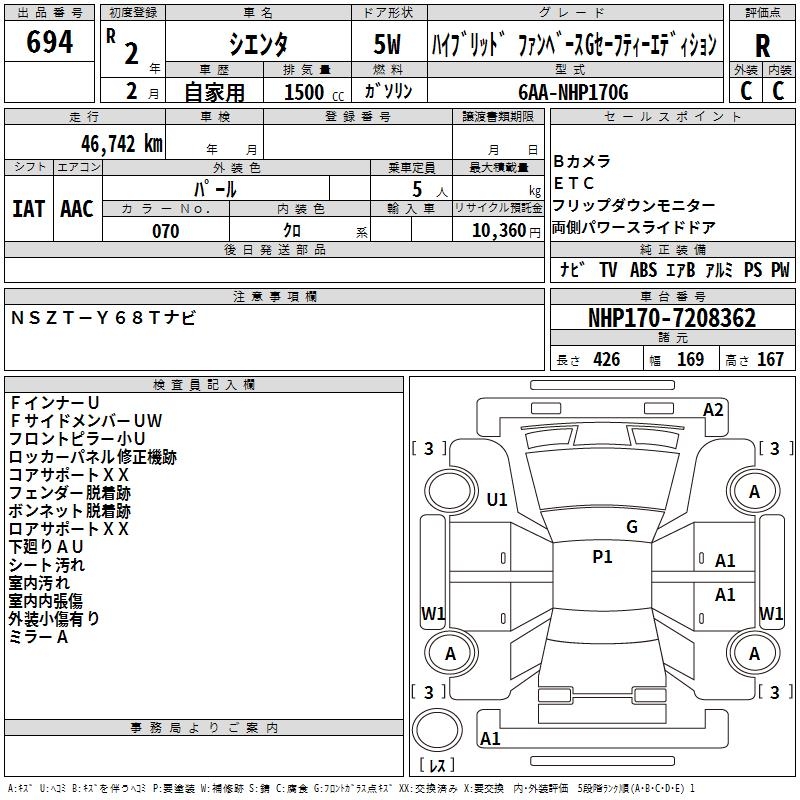Click front right wheel A mark
Viewport: 800px width, 800px height.
pos(754,492)
